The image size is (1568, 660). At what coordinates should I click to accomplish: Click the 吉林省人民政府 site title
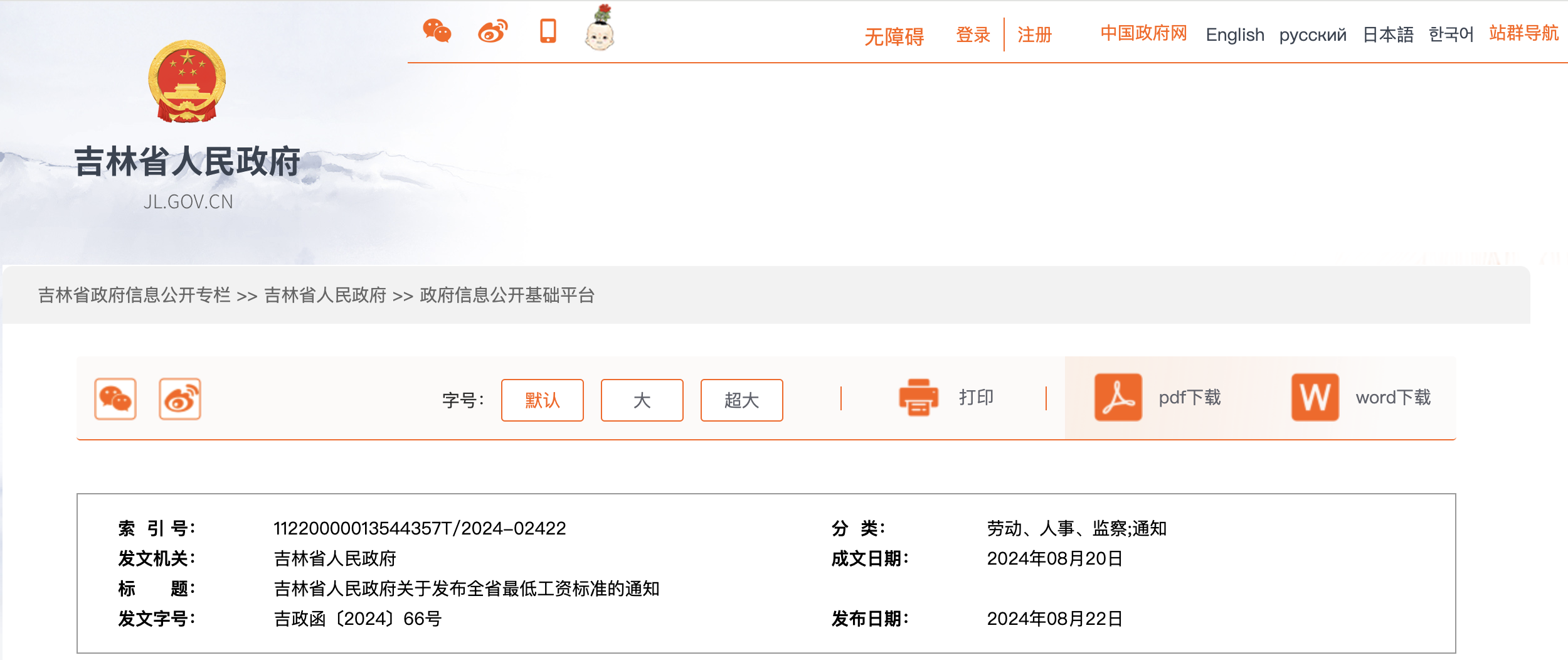point(188,161)
